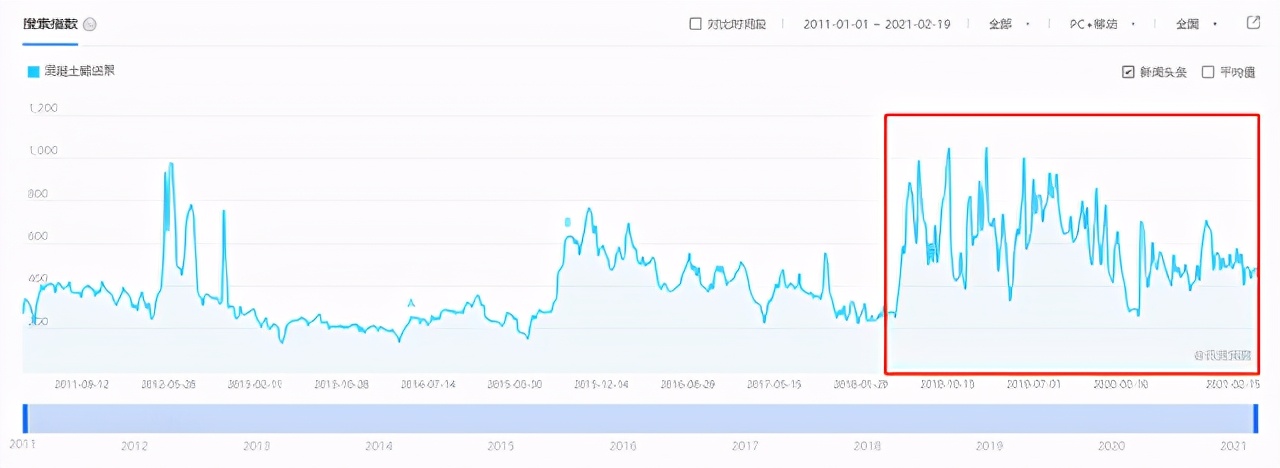Viewport: 1280px width, 468px height.
Task: Uncheck the 新闻头条 checkbox
Action: [x=1129, y=72]
